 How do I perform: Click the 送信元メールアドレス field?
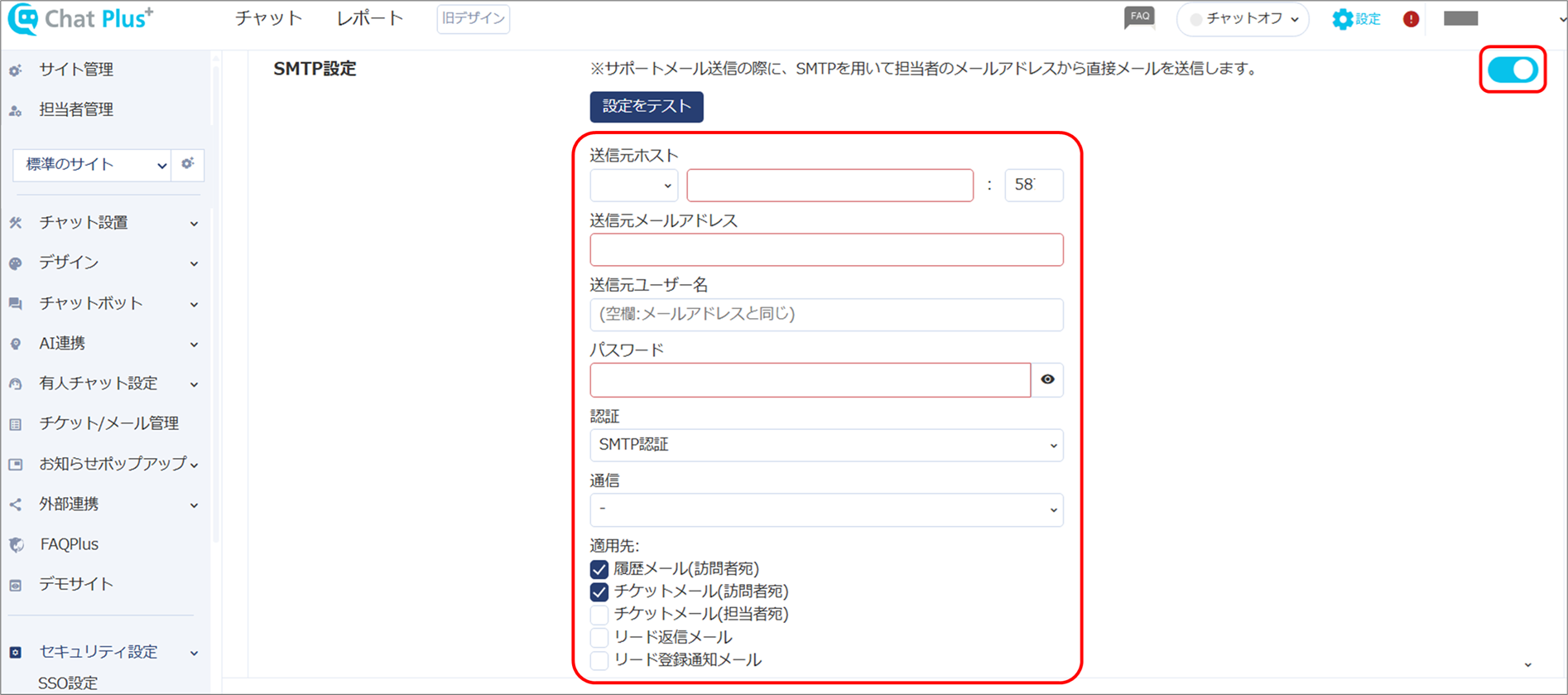[826, 249]
